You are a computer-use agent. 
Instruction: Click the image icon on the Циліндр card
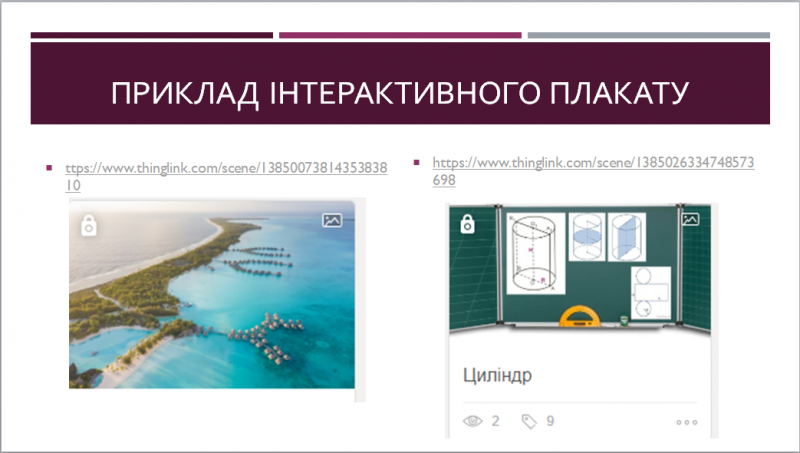(x=690, y=219)
